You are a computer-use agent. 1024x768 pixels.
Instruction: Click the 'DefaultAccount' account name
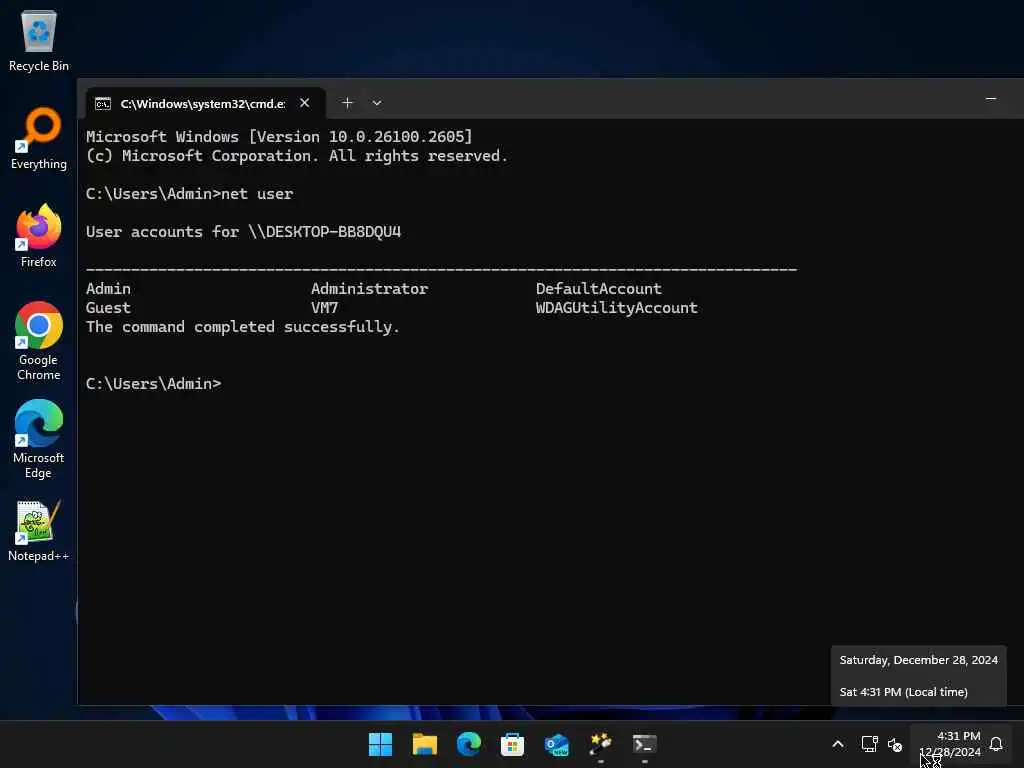coord(598,289)
